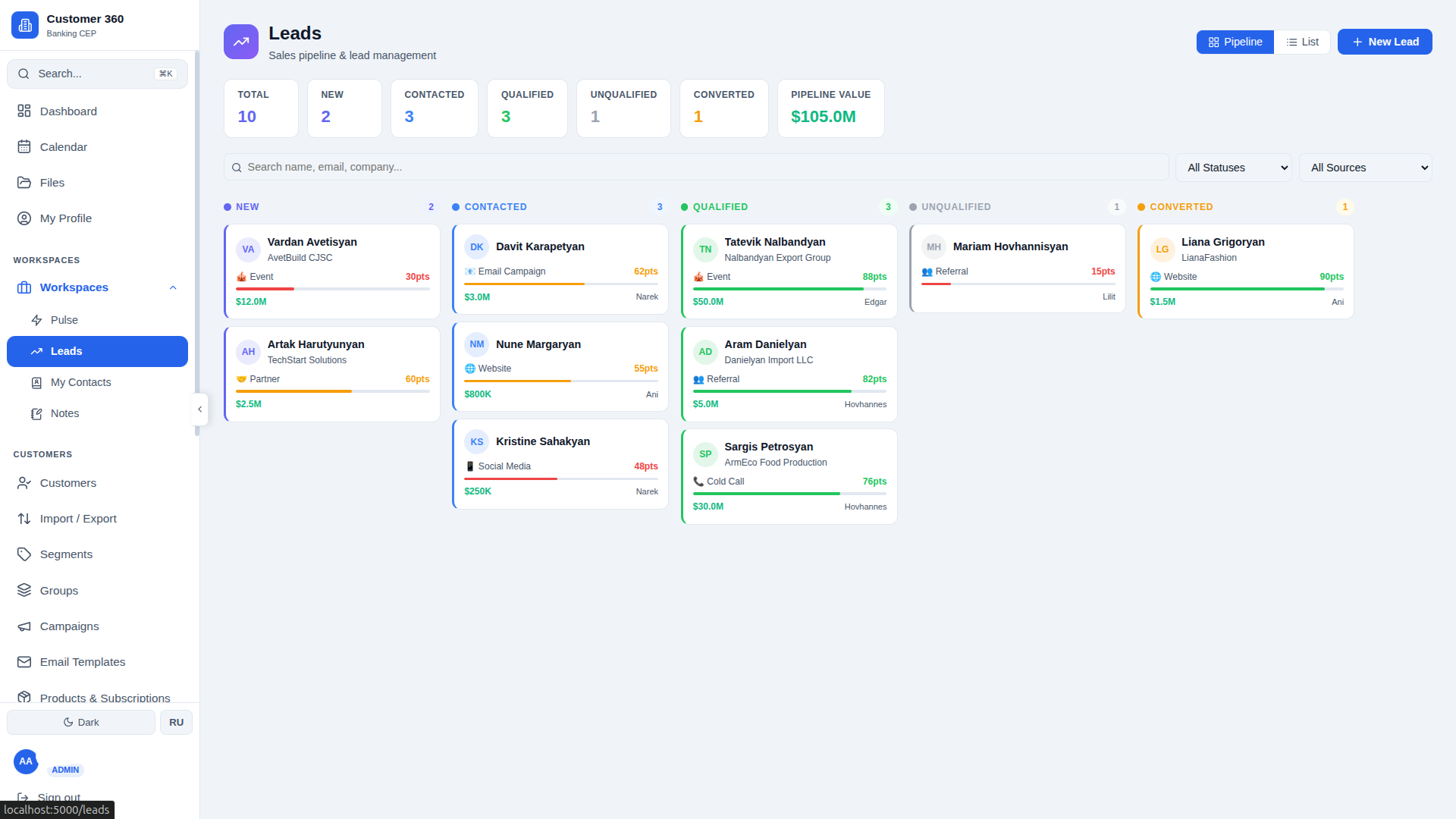Click the Kristine Sahakyan name
Image resolution: width=1456 pixels, height=819 pixels.
coord(542,441)
